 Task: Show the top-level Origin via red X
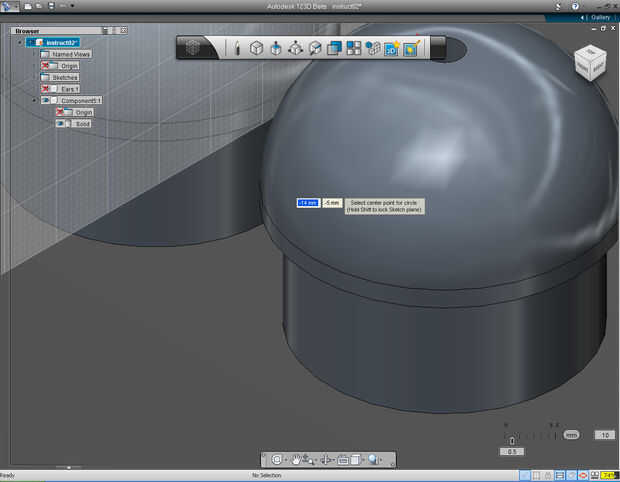(45, 66)
